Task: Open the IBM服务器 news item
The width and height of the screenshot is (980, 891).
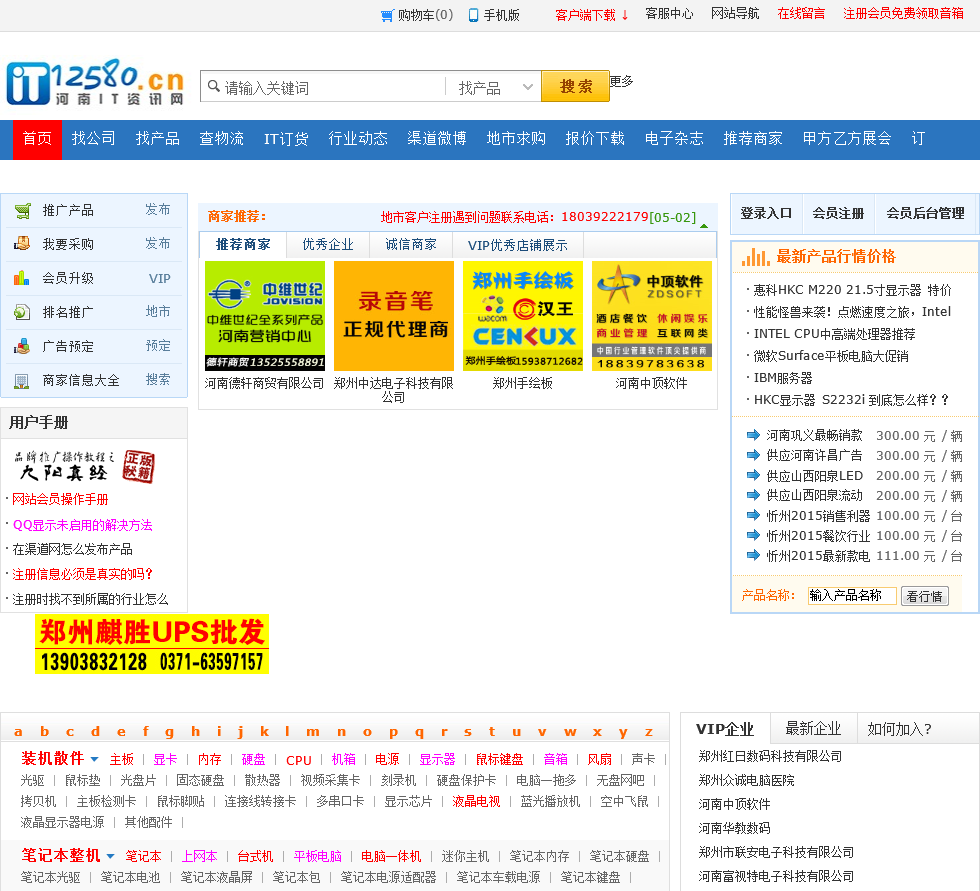Action: tap(782, 378)
